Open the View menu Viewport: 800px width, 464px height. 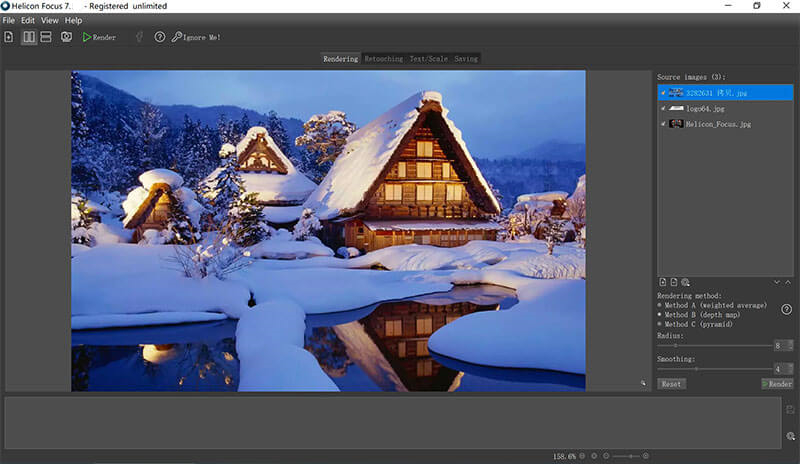coord(49,20)
